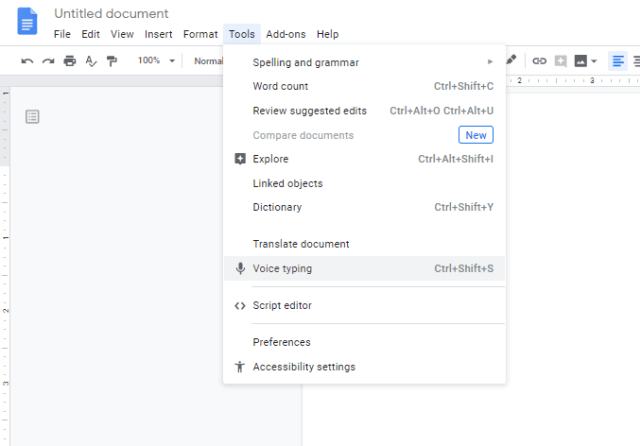Open the Help menu
Image resolution: width=640 pixels, height=446 pixels.
(x=328, y=34)
